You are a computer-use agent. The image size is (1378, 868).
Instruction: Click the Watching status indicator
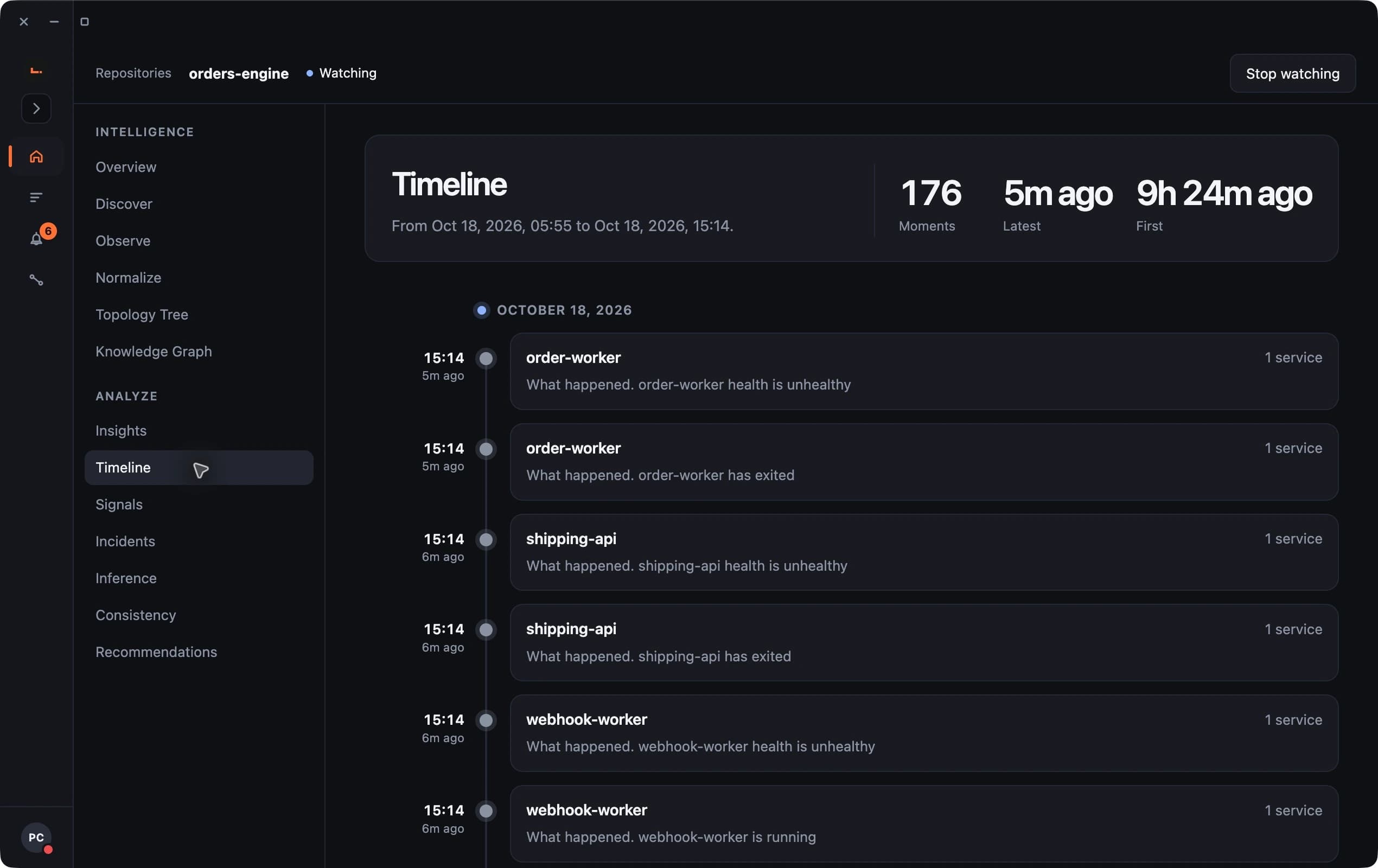(x=342, y=73)
